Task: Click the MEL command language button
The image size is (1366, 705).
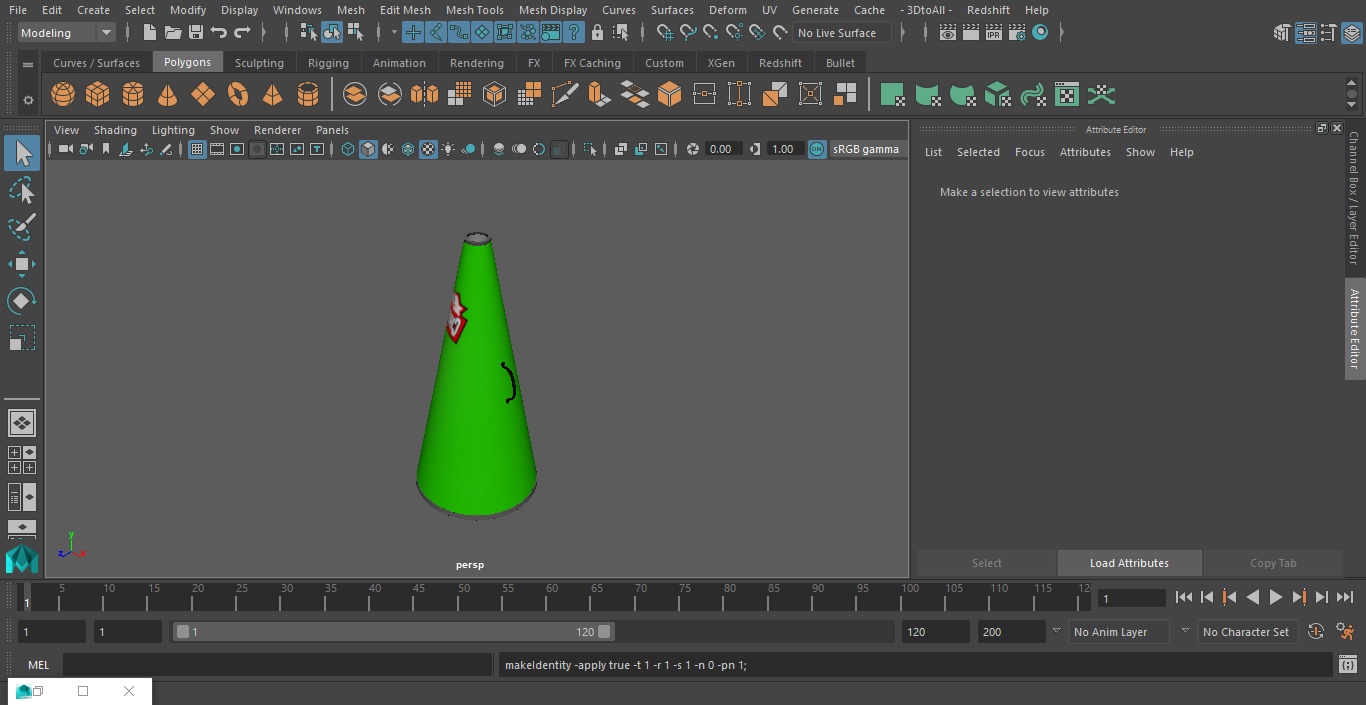Action: [38, 665]
